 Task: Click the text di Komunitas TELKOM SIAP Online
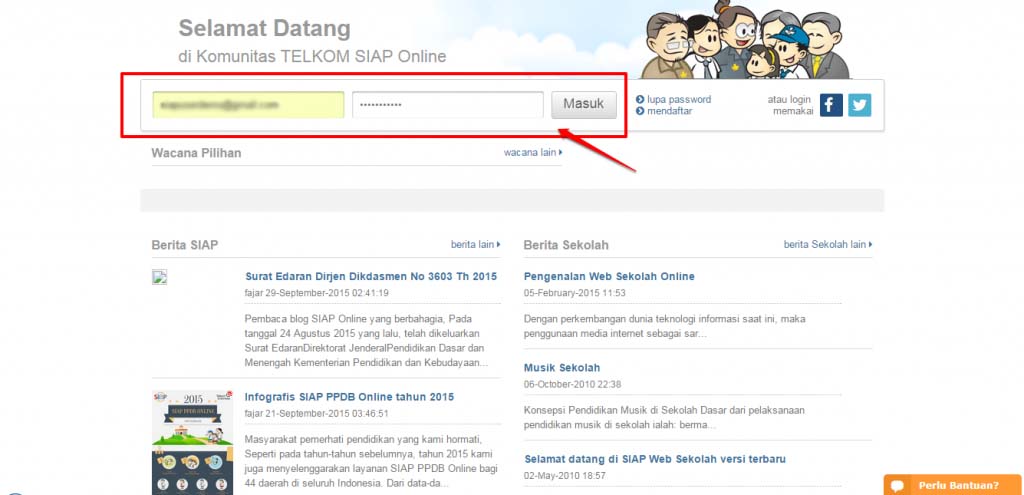312,57
